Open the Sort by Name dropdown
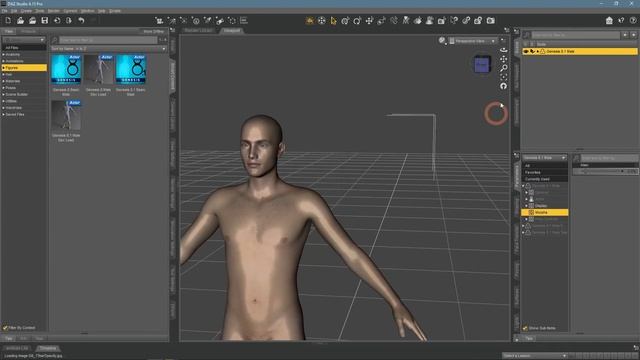Viewport: 640px width, 360px height. [x=108, y=49]
